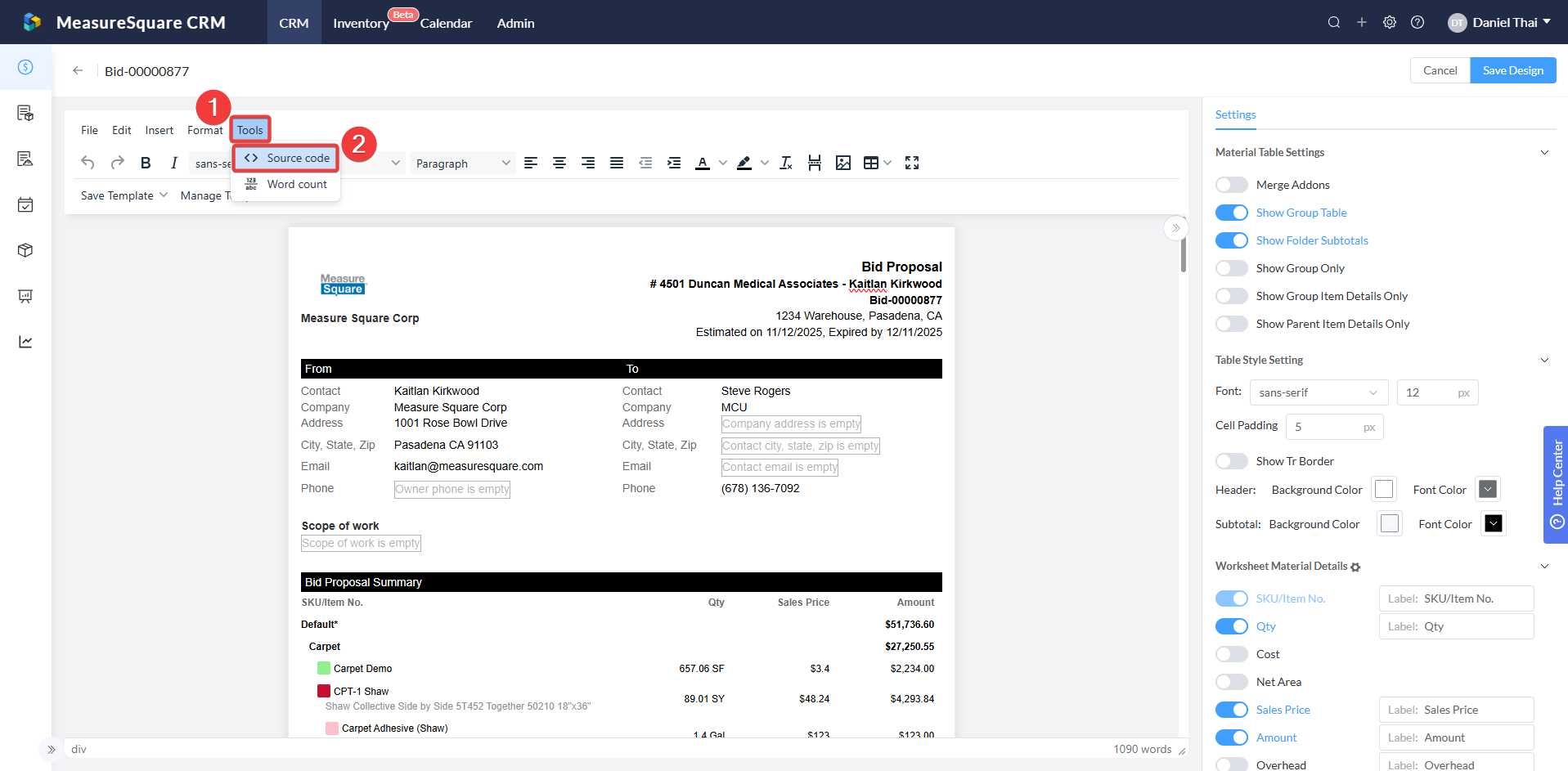Go back with the left arrow
1568x771 pixels.
click(78, 70)
